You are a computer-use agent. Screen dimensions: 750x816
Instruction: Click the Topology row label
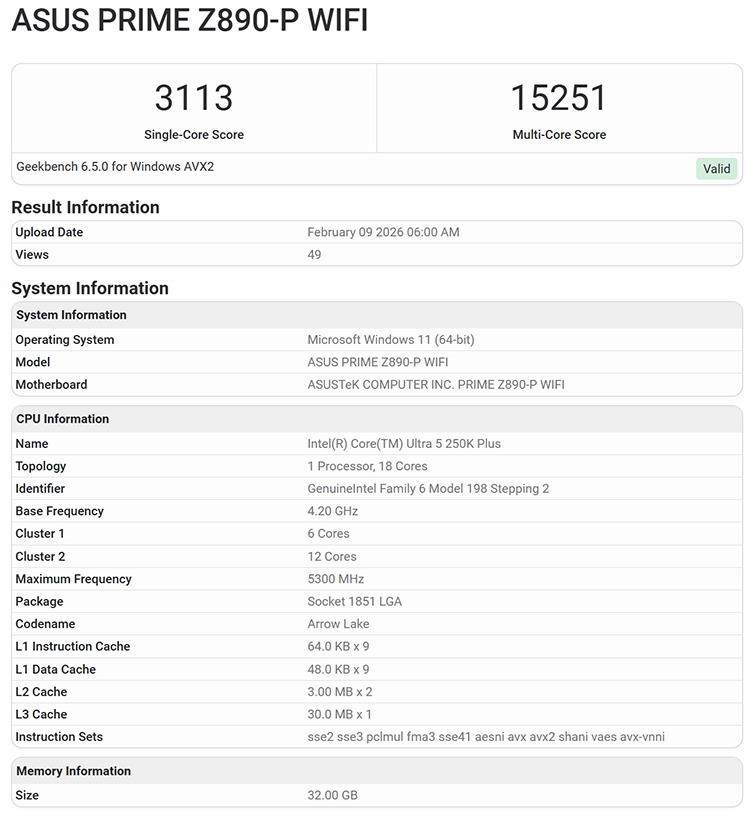coord(41,466)
